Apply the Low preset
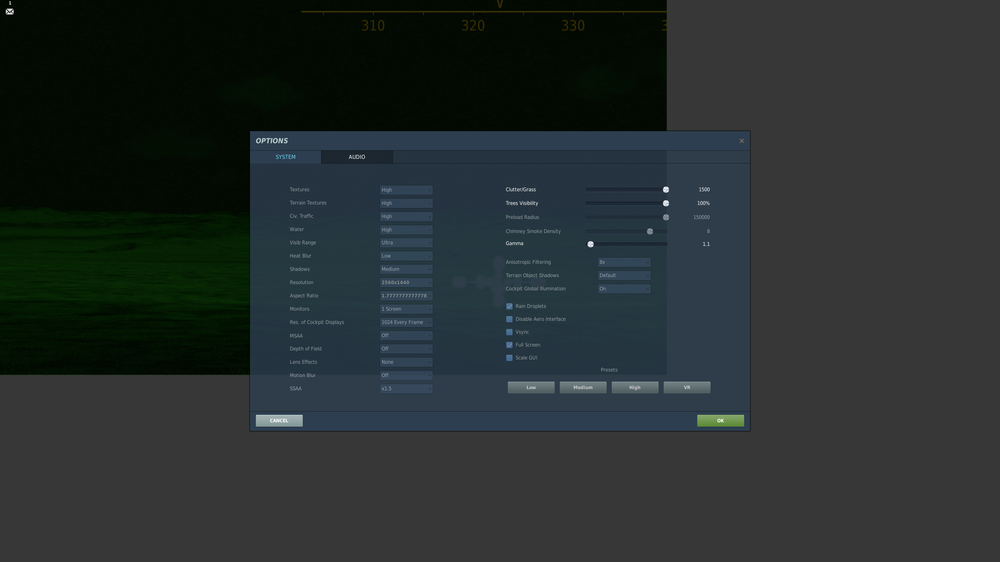The image size is (1000, 562). click(531, 387)
